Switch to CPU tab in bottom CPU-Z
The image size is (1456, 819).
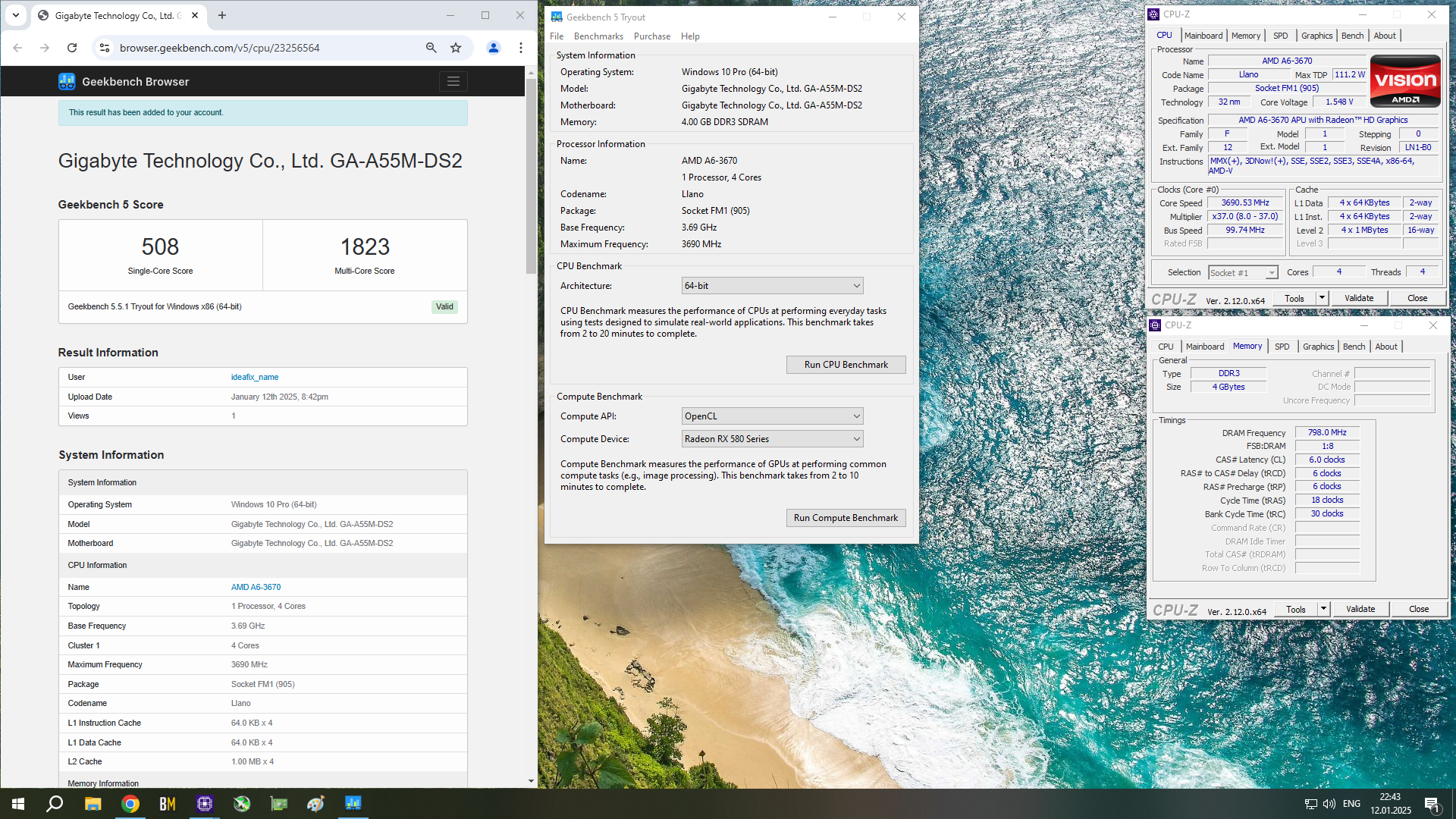tap(1166, 347)
